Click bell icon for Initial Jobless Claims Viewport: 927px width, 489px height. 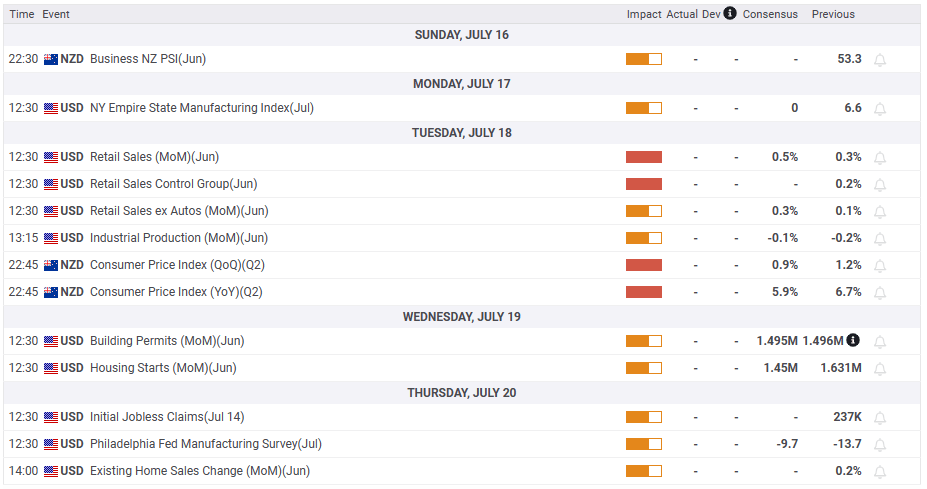[881, 418]
